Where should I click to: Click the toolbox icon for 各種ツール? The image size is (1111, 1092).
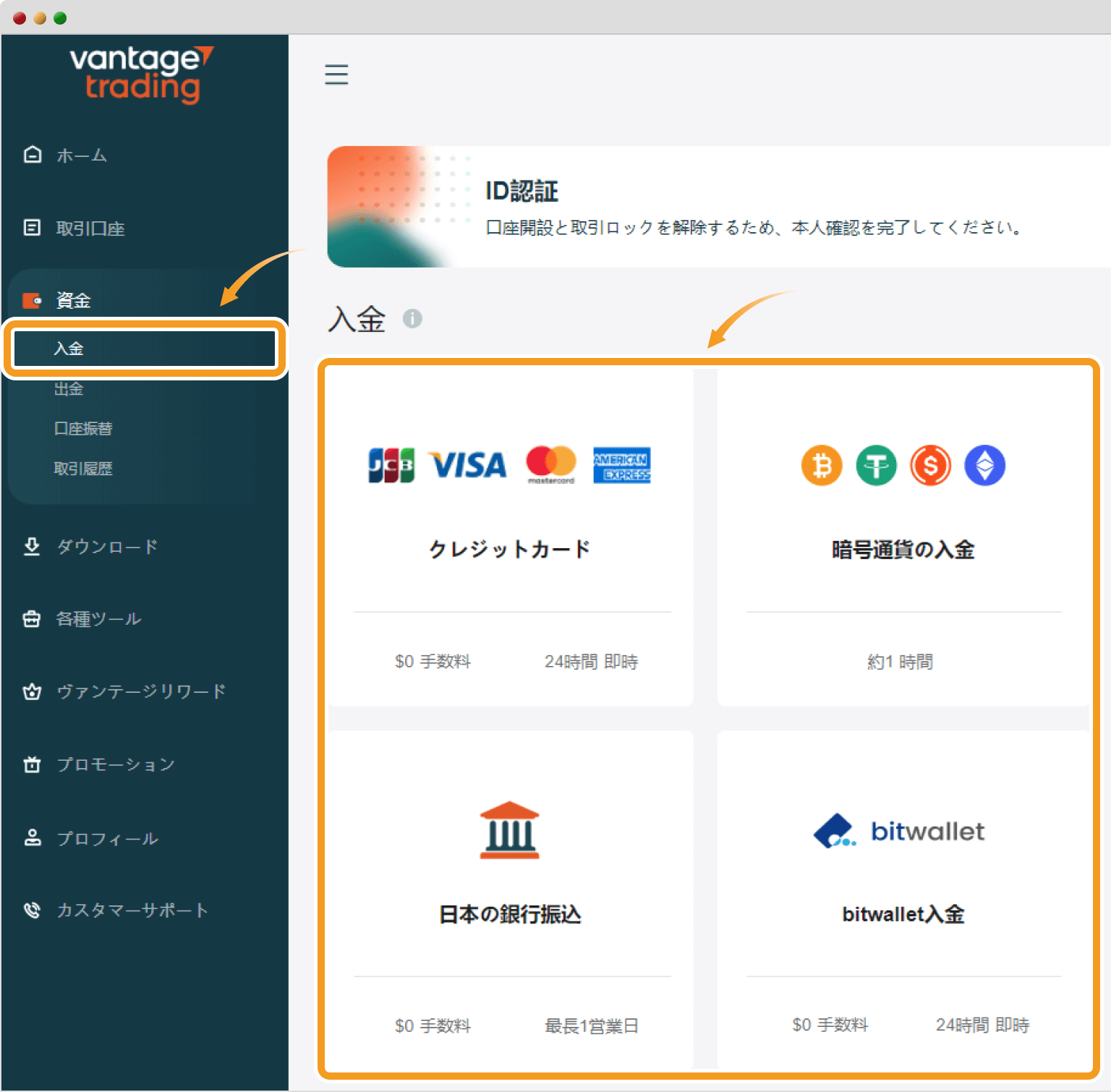[32, 619]
